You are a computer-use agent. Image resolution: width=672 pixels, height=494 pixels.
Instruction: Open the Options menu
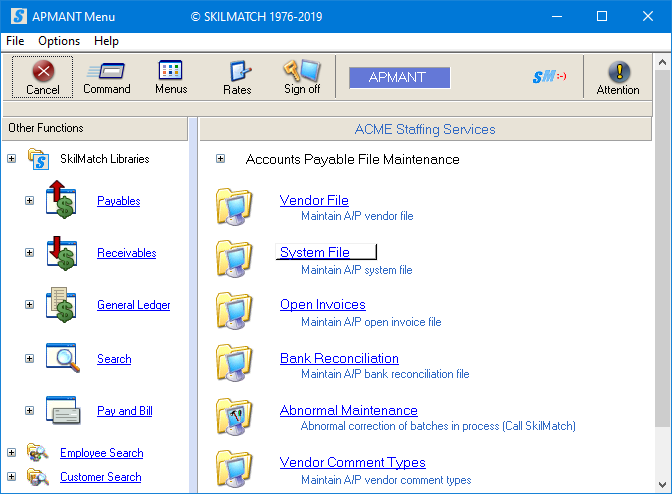tap(59, 41)
